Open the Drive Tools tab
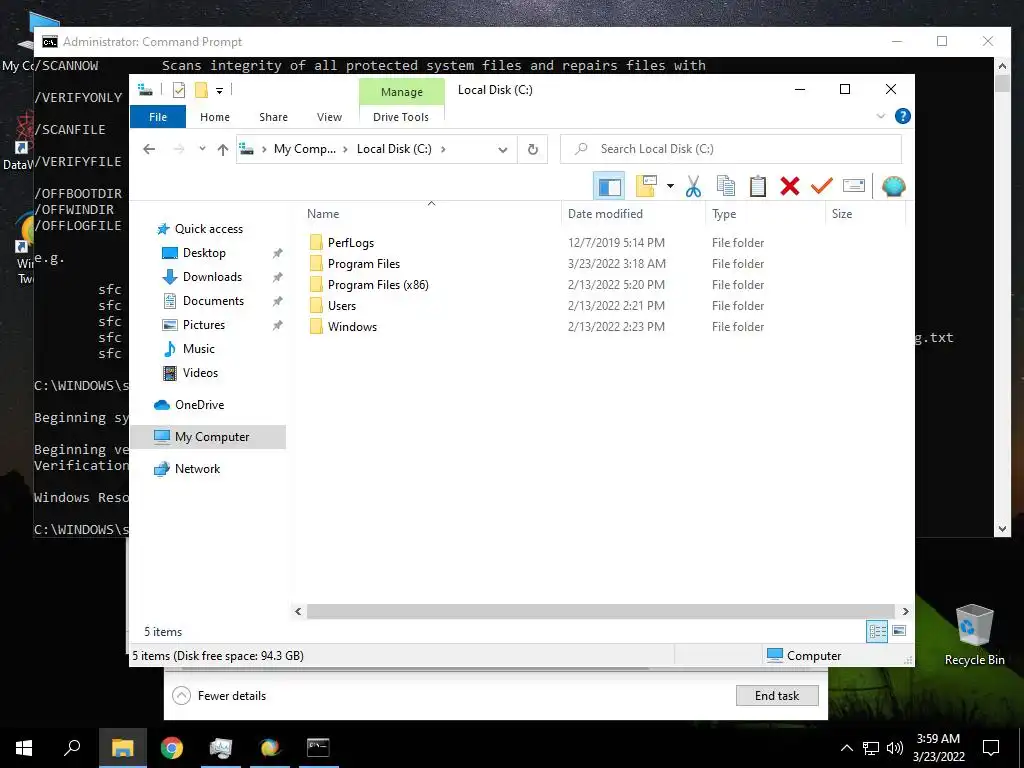The image size is (1024, 768). point(401,117)
